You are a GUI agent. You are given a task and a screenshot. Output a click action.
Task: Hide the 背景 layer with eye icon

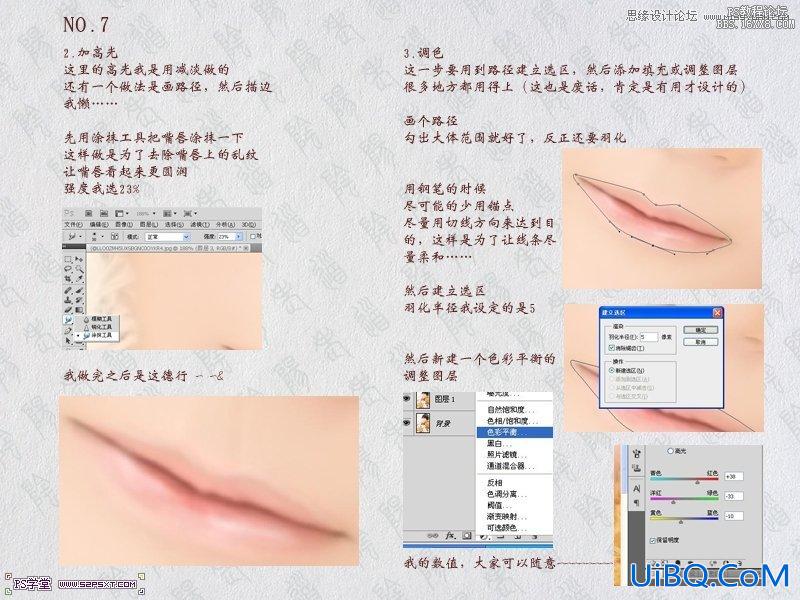click(x=406, y=423)
